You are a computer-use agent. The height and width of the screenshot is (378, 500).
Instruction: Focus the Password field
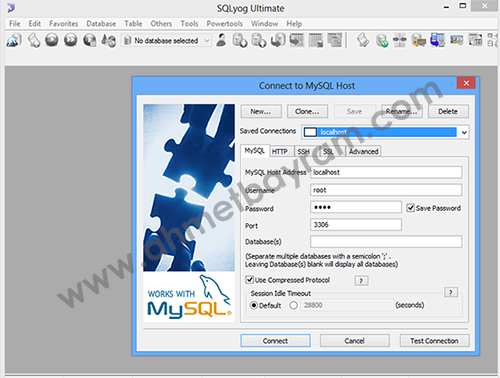point(356,207)
